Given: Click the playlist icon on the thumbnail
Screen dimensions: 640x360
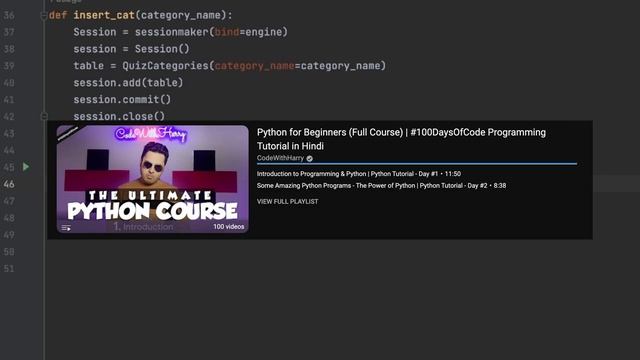Looking at the screenshot, I should tap(66, 228).
